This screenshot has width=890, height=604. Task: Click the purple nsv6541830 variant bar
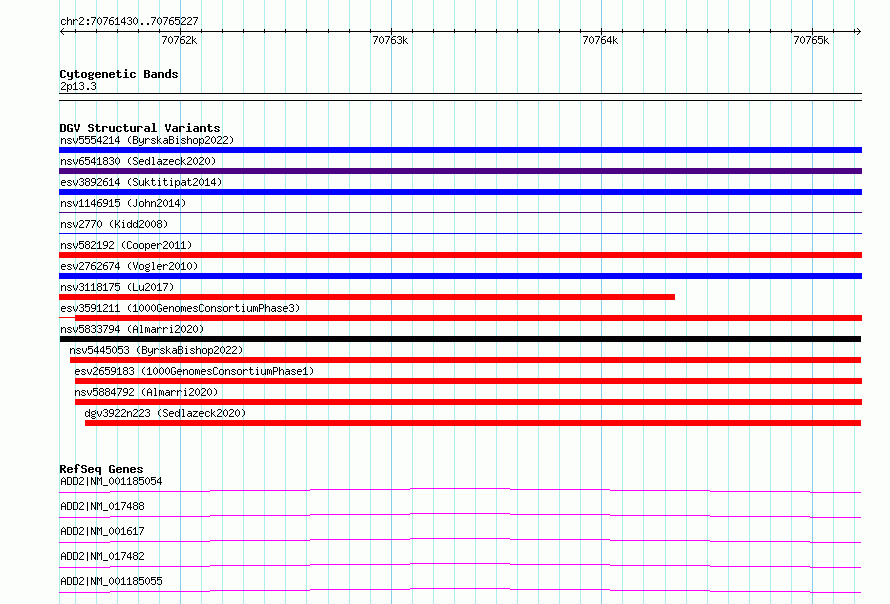tap(460, 171)
